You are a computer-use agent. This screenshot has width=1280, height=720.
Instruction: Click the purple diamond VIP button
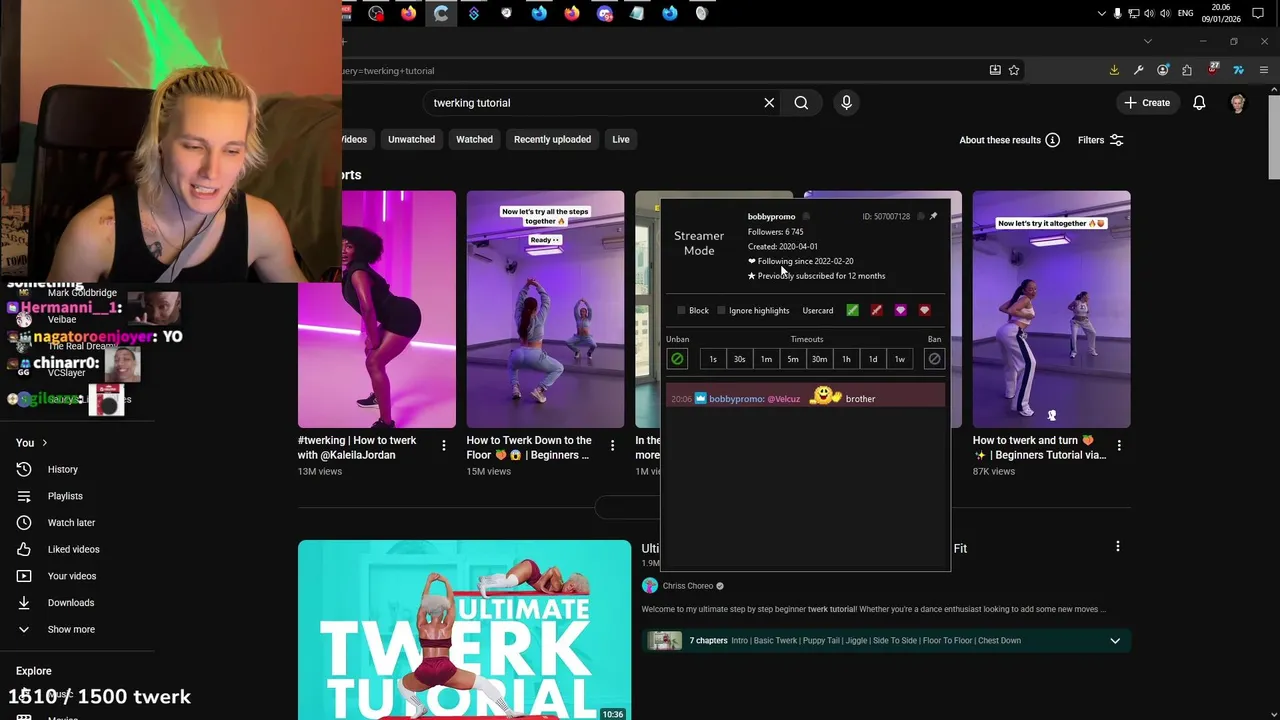[x=900, y=310]
